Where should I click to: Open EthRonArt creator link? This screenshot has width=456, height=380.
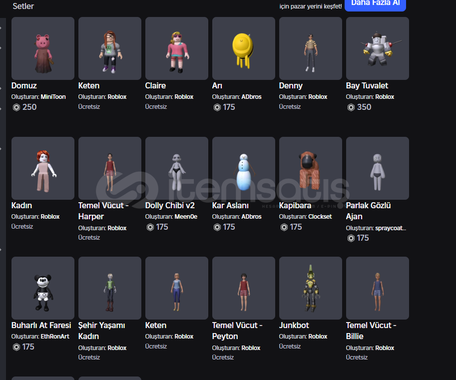(x=55, y=336)
